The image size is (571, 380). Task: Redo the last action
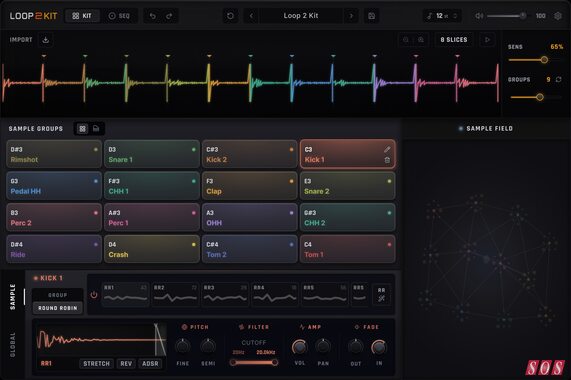(x=169, y=16)
